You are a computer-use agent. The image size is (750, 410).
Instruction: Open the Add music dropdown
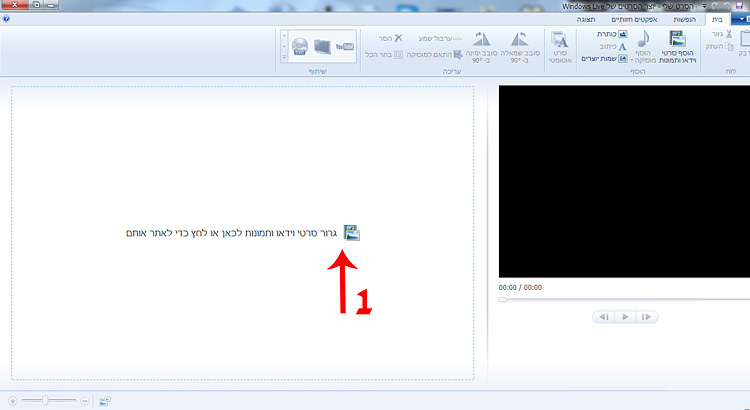tap(641, 47)
